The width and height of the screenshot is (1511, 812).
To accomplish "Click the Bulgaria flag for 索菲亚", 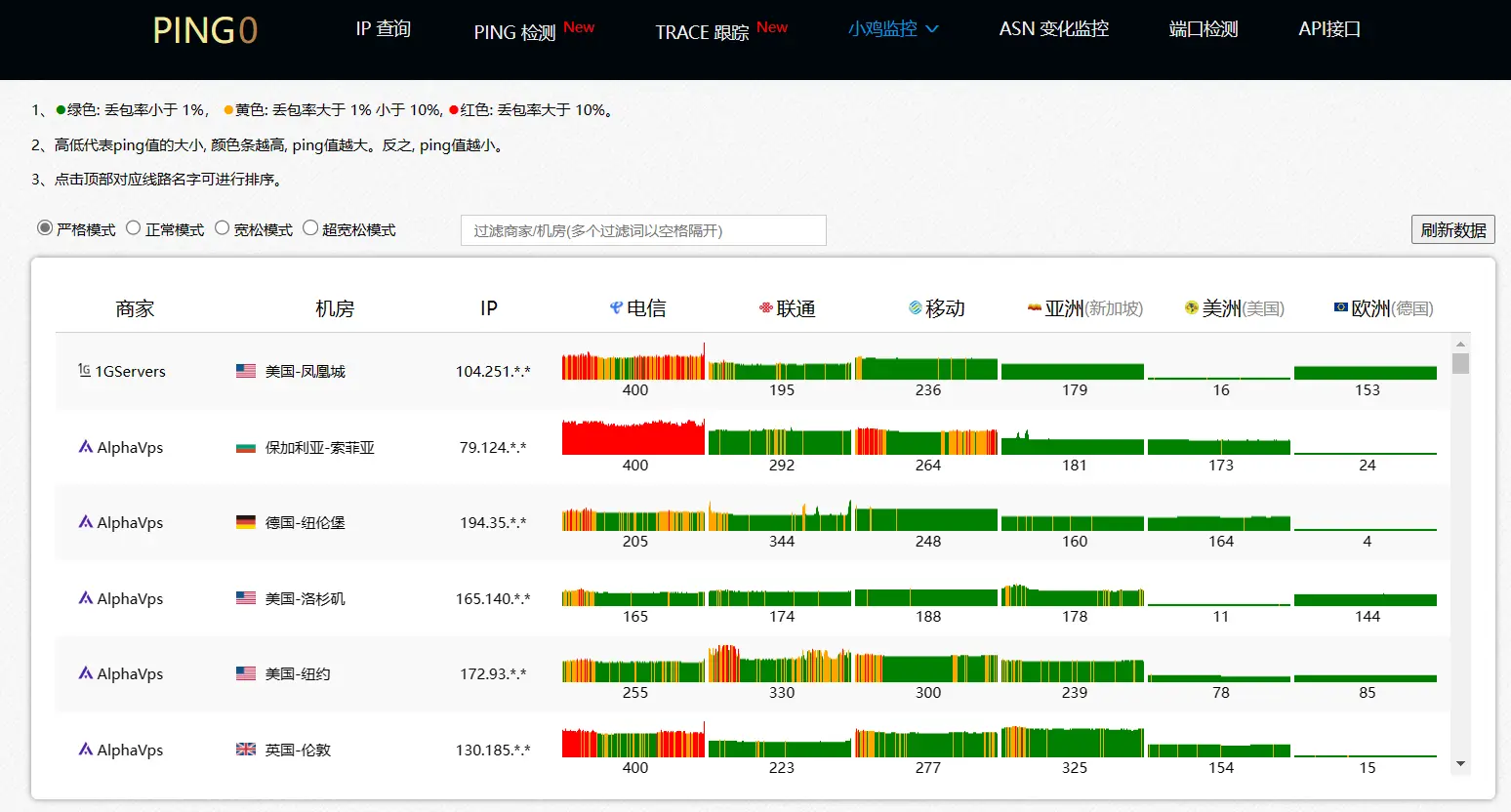I will click(x=246, y=447).
